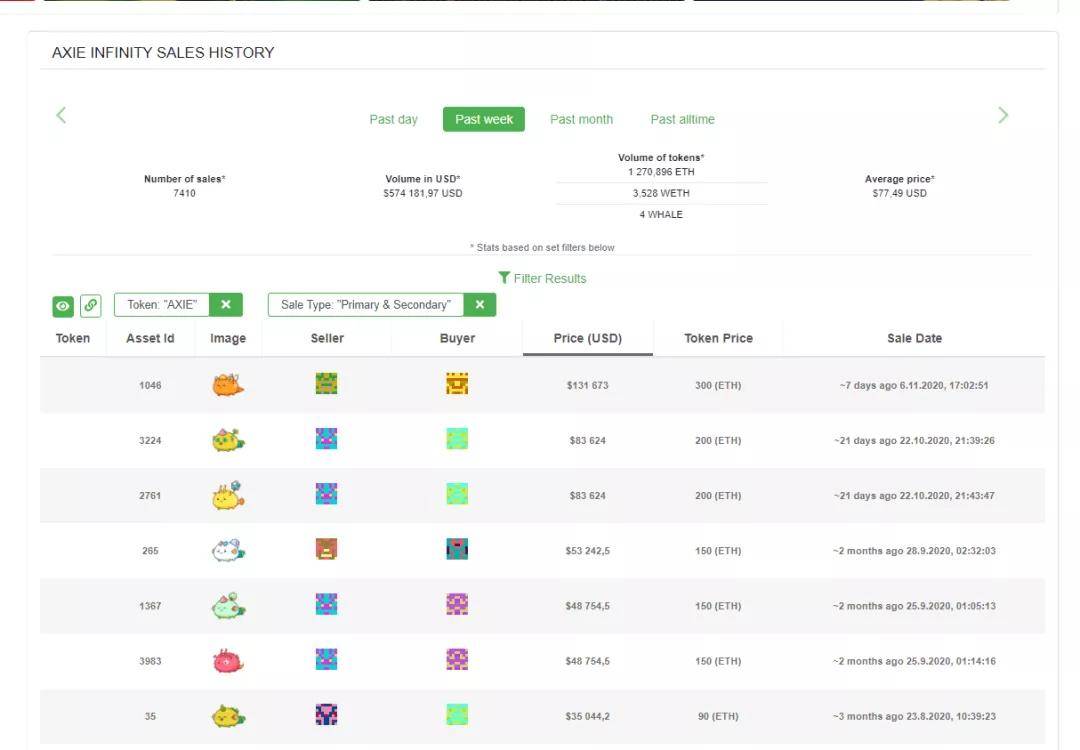Open buyer avatar for asset 35
Image resolution: width=1080 pixels, height=750 pixels.
[457, 714]
